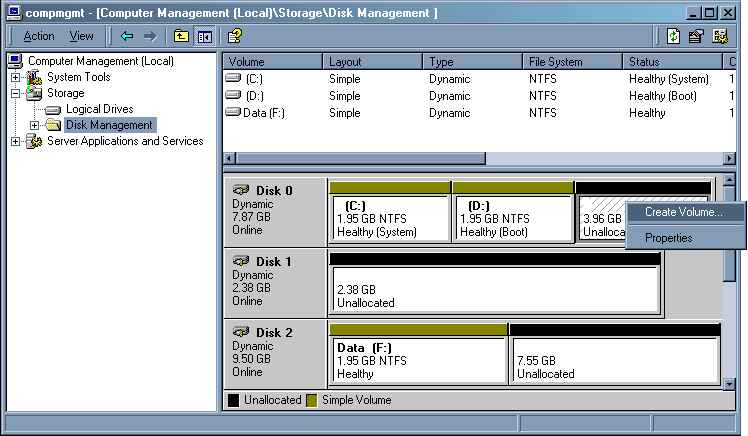This screenshot has height=436, width=748.
Task: Click the Disk Management folder icon
Action: coord(53,125)
